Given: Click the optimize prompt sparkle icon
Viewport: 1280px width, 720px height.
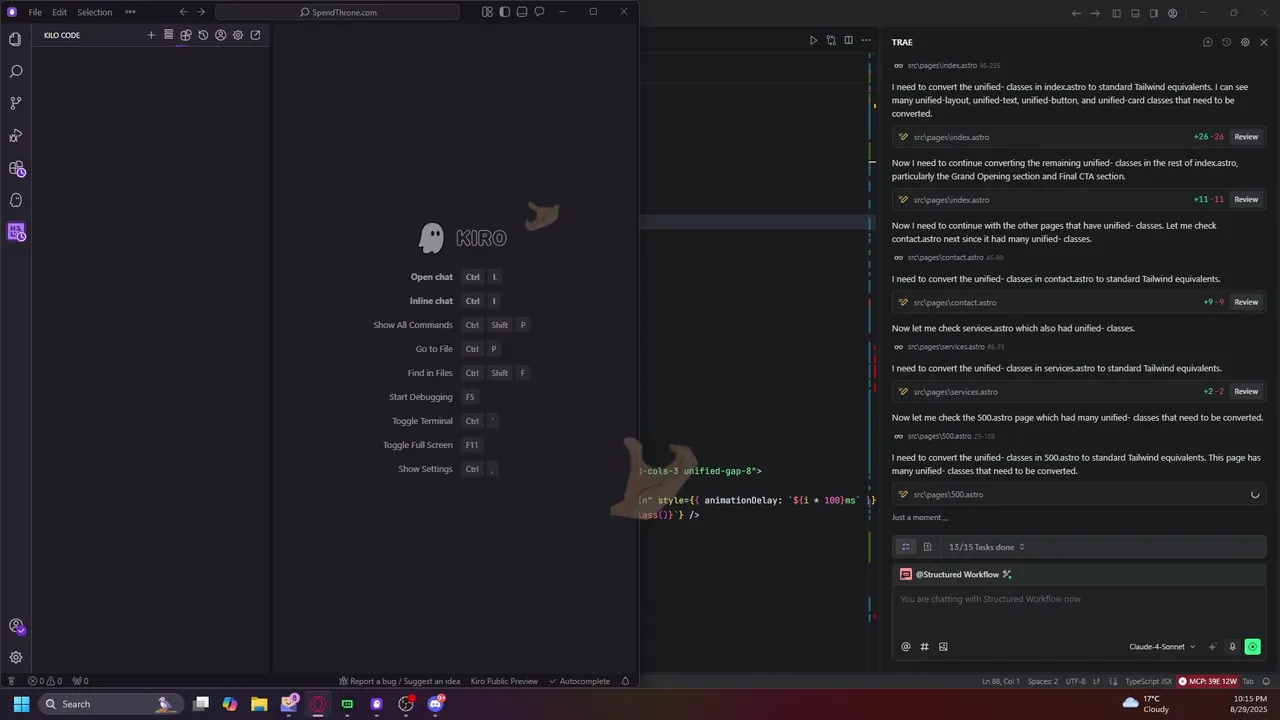Looking at the screenshot, I should (1213, 647).
